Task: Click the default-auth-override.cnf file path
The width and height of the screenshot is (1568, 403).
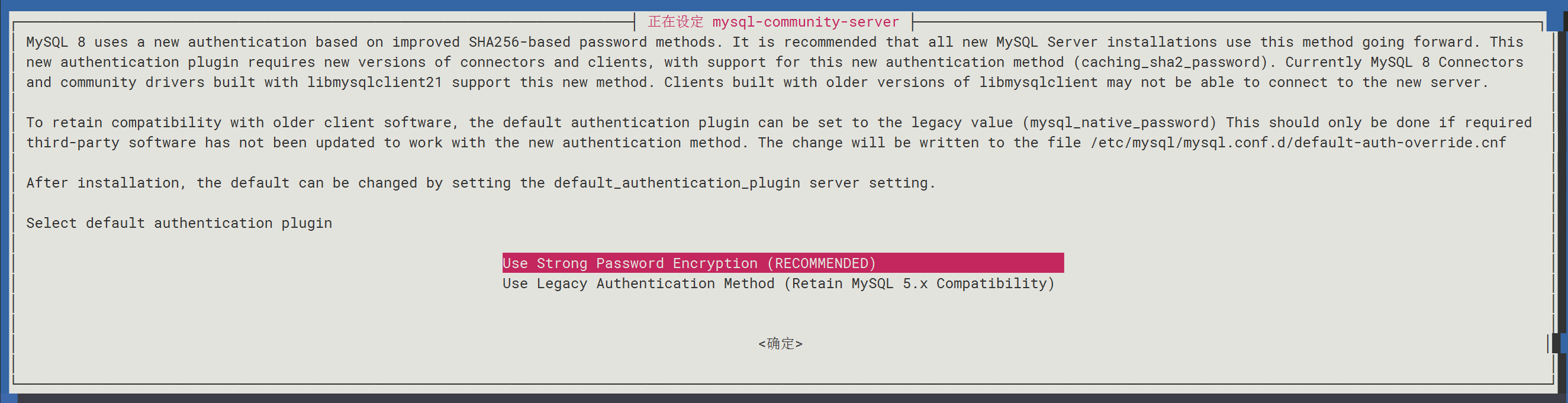Action: 1297,143
